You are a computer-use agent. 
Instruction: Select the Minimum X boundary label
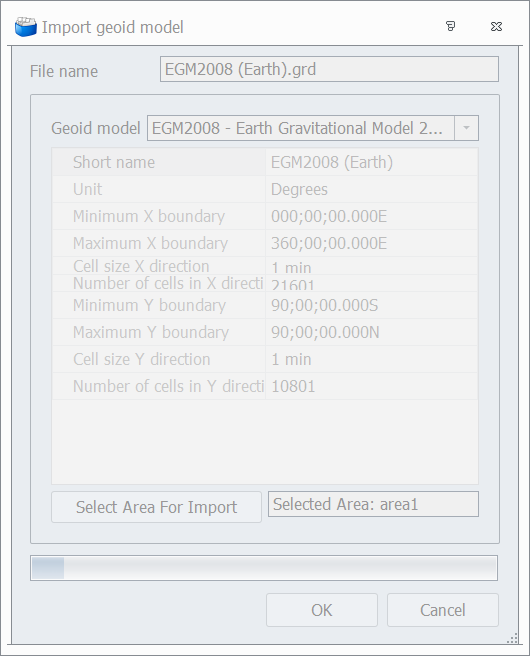(x=149, y=216)
